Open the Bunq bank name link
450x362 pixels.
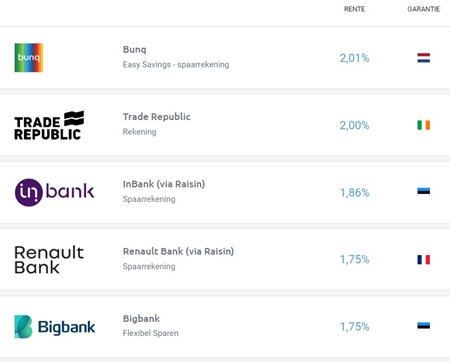pyautogui.click(x=135, y=50)
